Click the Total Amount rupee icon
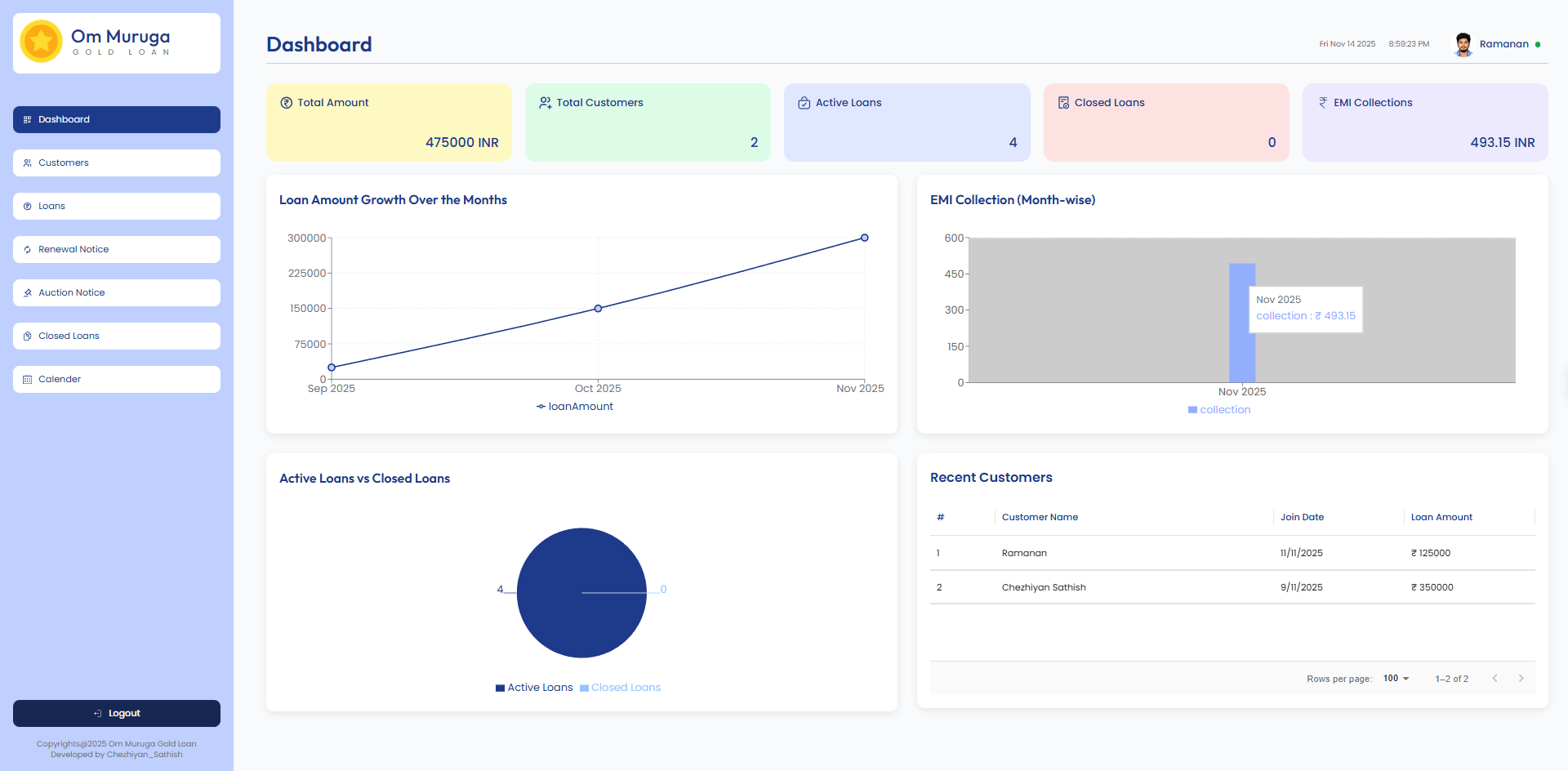Image resolution: width=1568 pixels, height=771 pixels. tap(287, 103)
